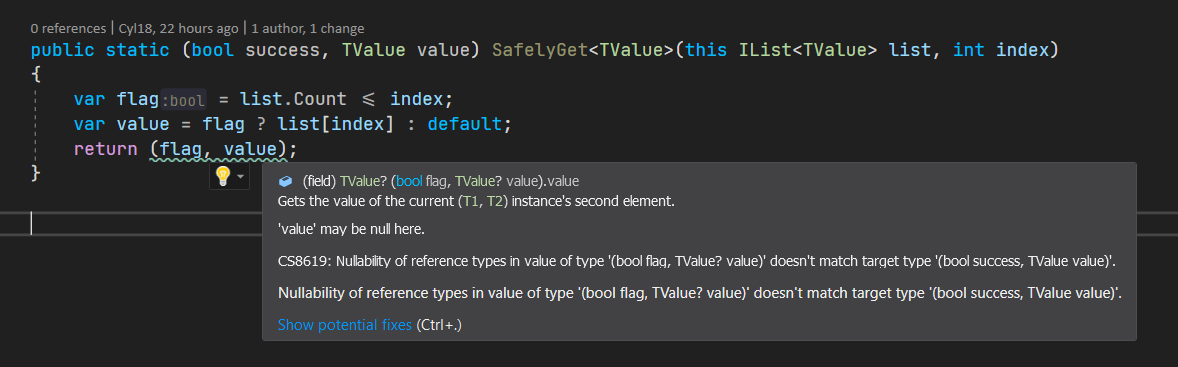Click the field cube icon in tooltip
The width and height of the screenshot is (1178, 367).
pyautogui.click(x=285, y=181)
